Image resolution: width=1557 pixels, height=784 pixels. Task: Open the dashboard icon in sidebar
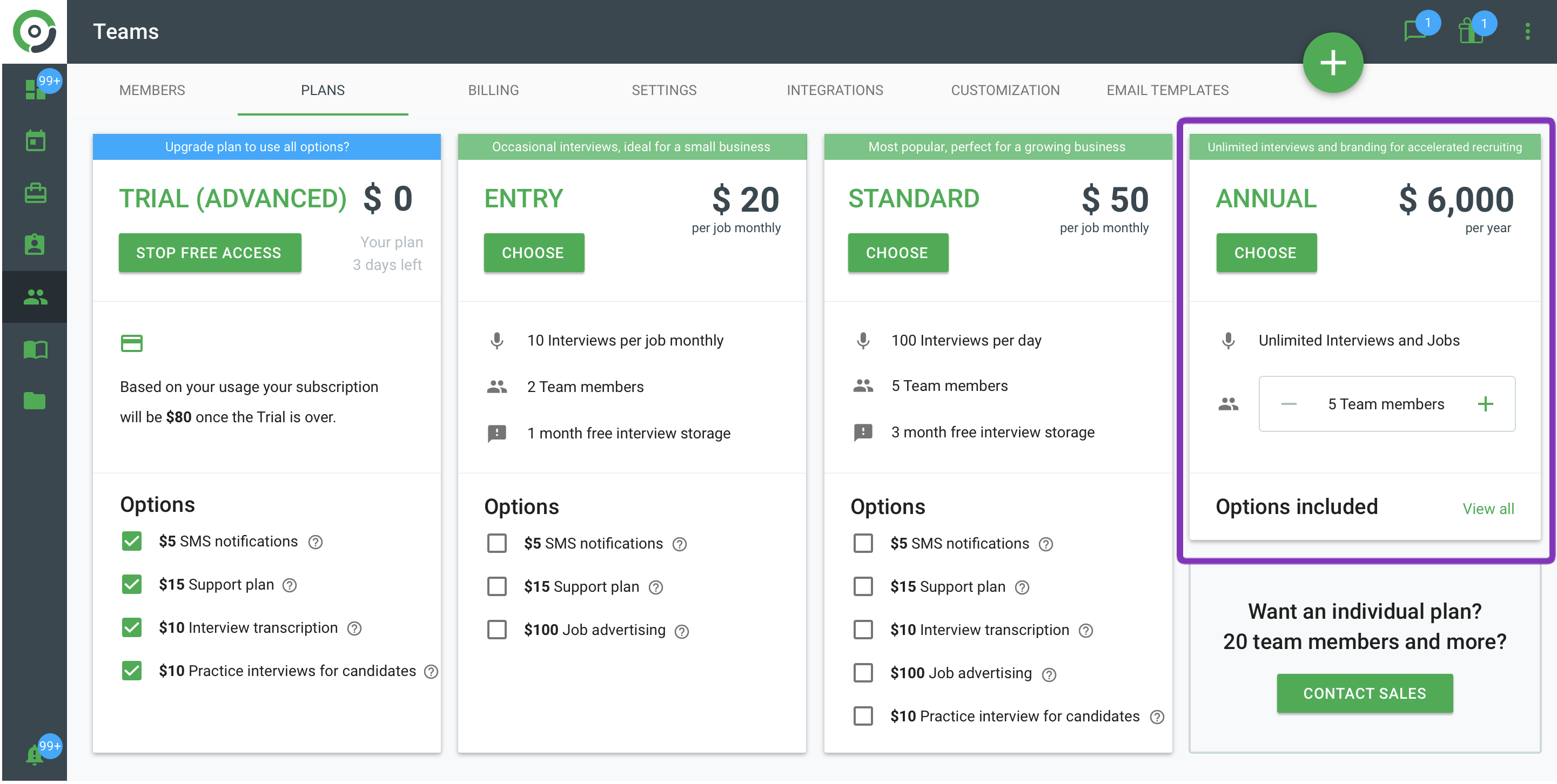(35, 90)
